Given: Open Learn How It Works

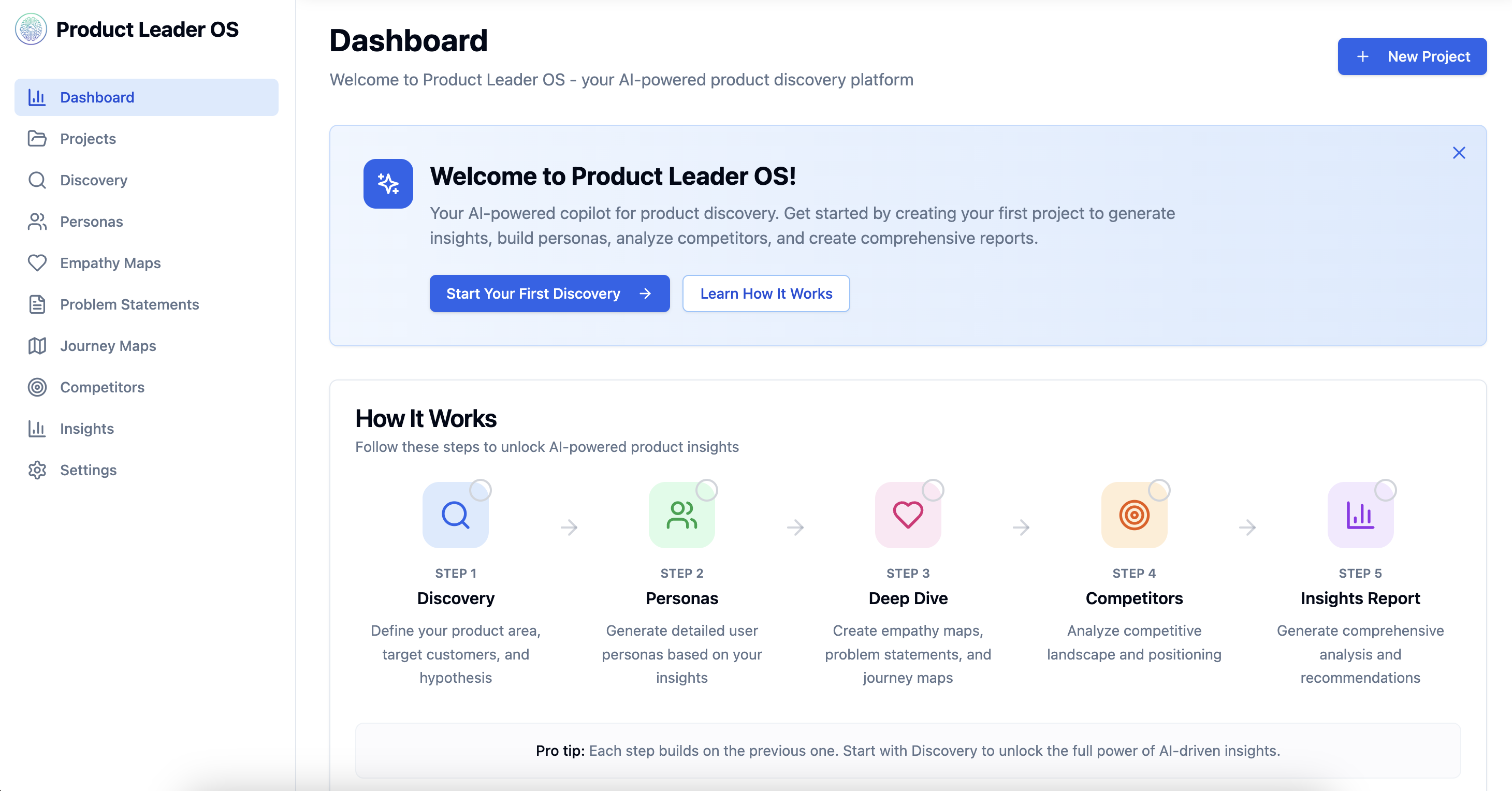Looking at the screenshot, I should click(x=766, y=294).
